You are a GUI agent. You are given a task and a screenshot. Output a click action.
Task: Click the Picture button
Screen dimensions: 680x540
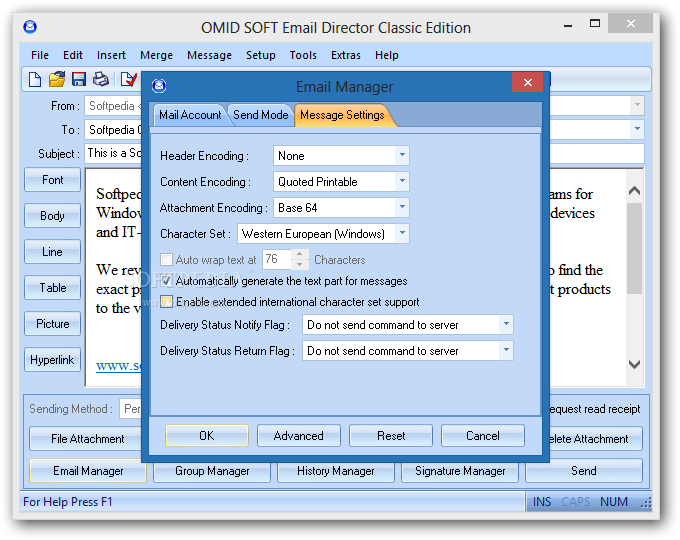pyautogui.click(x=52, y=324)
